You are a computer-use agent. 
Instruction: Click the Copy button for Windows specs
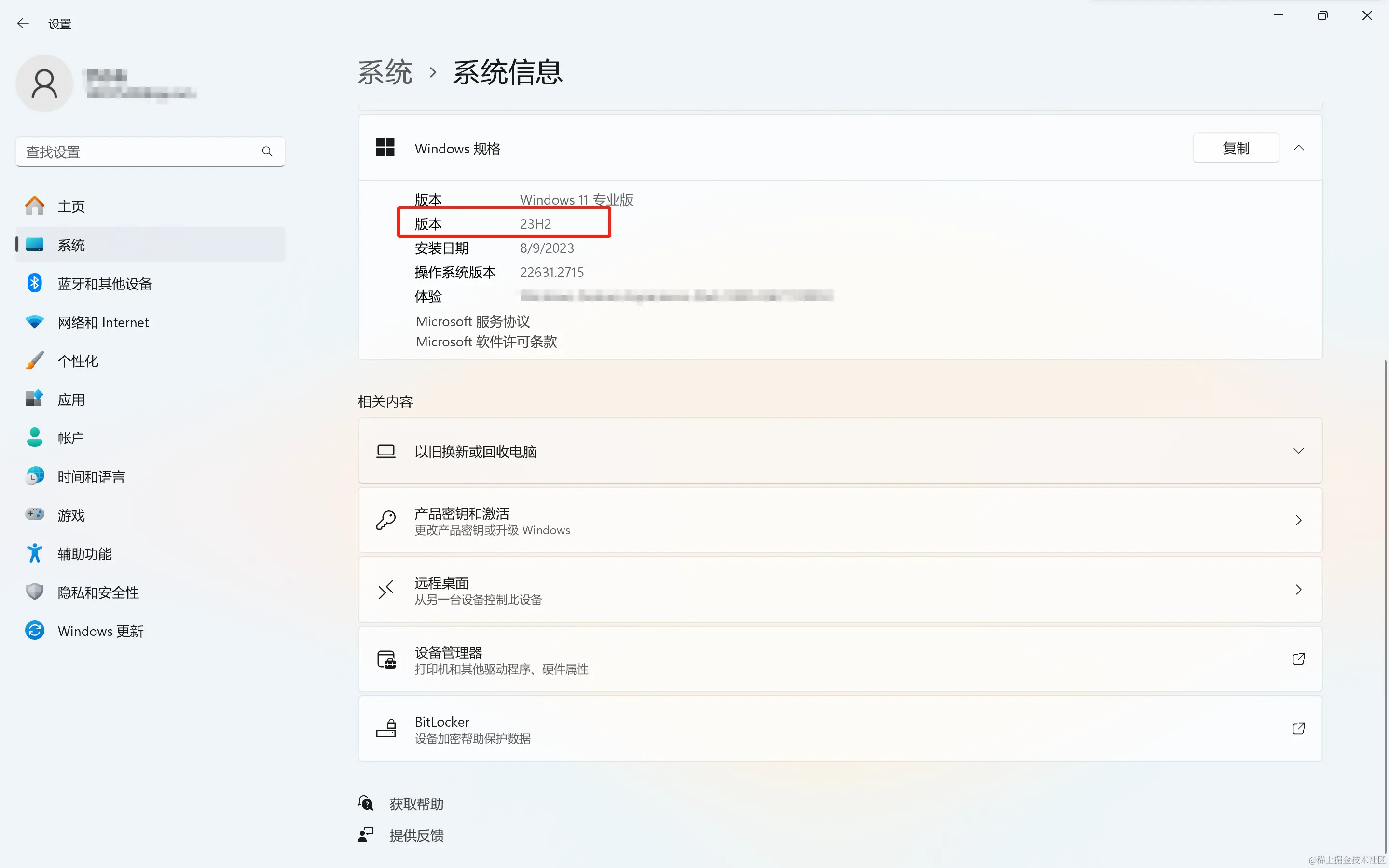pyautogui.click(x=1235, y=148)
